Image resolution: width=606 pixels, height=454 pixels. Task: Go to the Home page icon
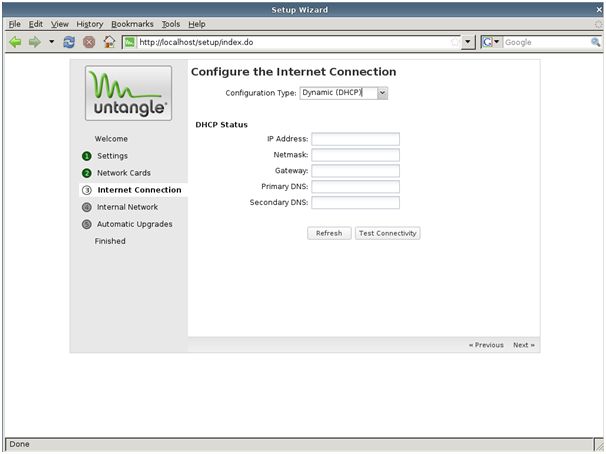pos(109,43)
